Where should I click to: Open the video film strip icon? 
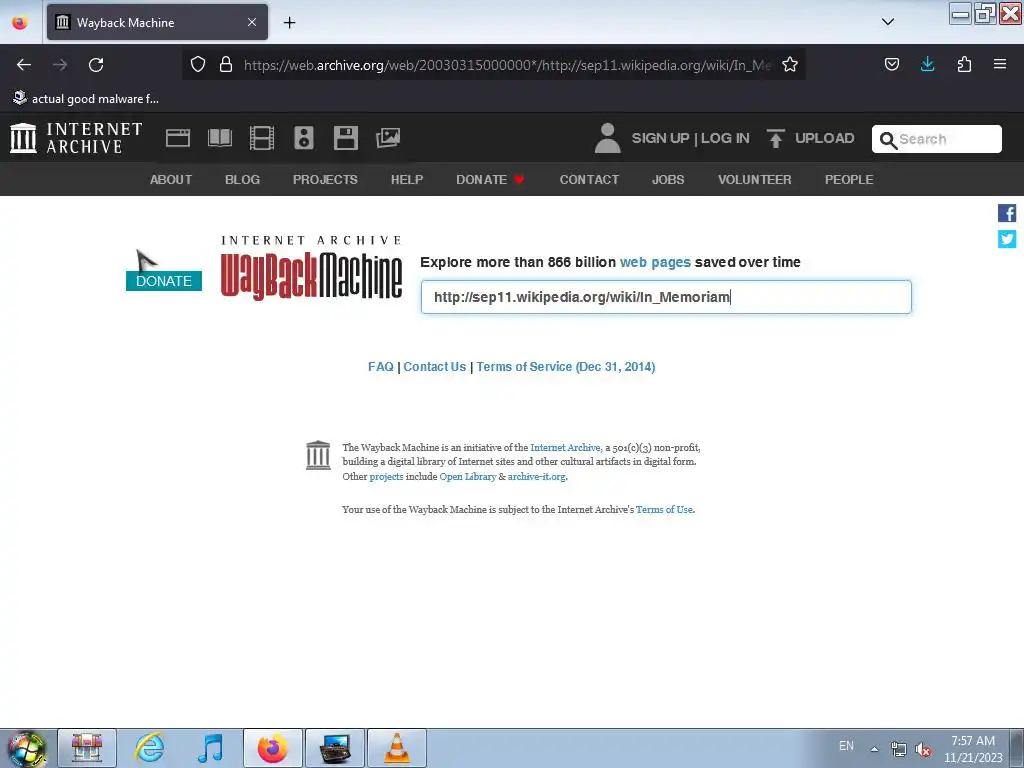tap(261, 138)
